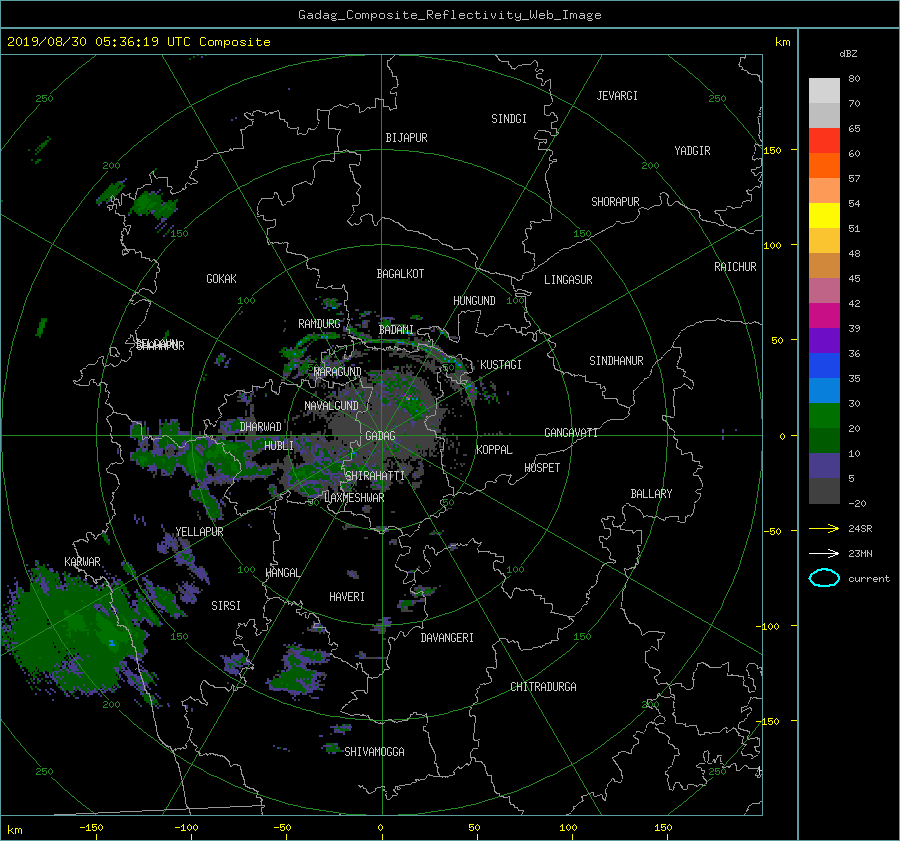Select the blue 36 dBZ color swatch
Screen dimensions: 900x841
tap(824, 365)
